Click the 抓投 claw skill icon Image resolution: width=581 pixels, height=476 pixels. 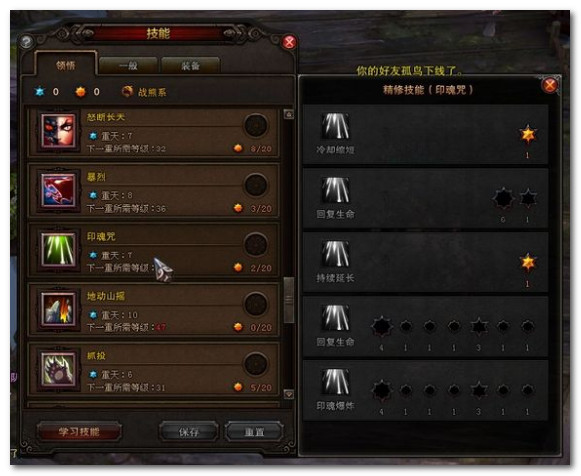59,369
